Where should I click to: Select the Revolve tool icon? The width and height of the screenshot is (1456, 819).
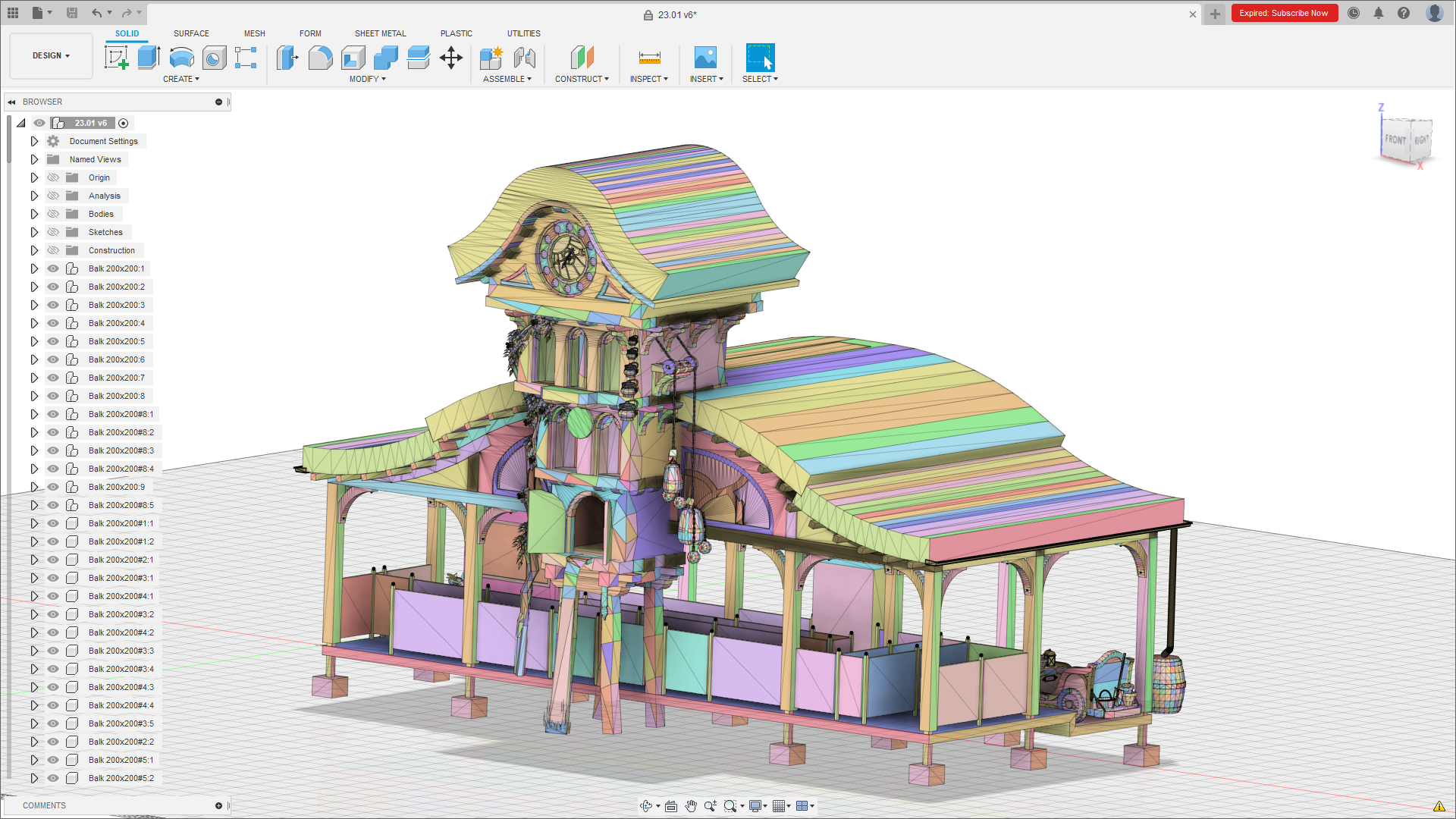pos(181,58)
